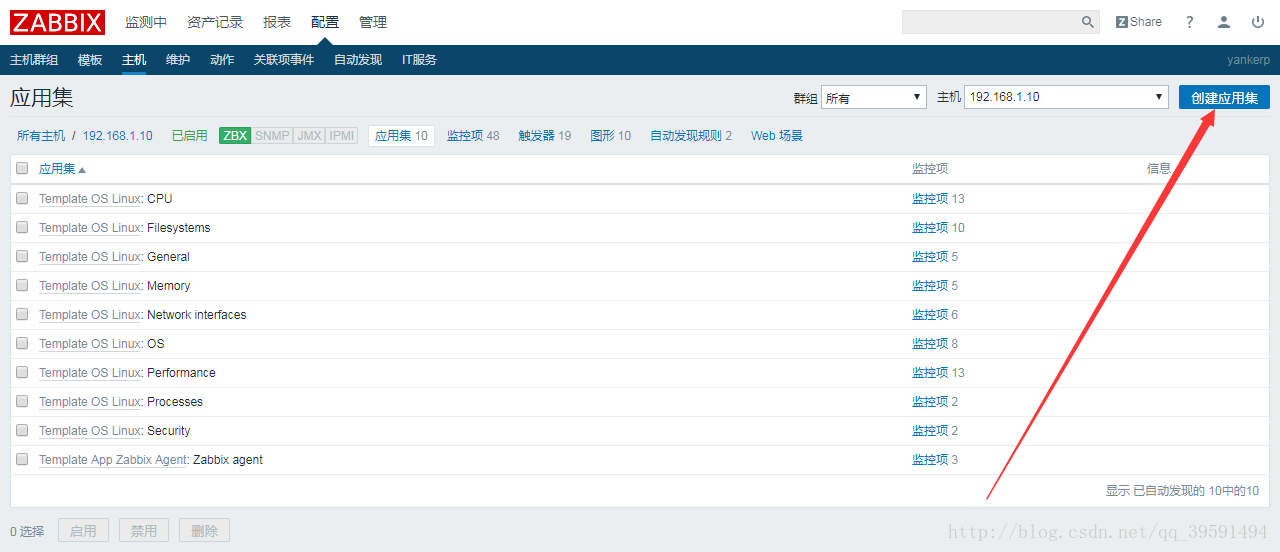
Task: Open 监控项 link in Zabbix agent row
Action: click(x=930, y=460)
